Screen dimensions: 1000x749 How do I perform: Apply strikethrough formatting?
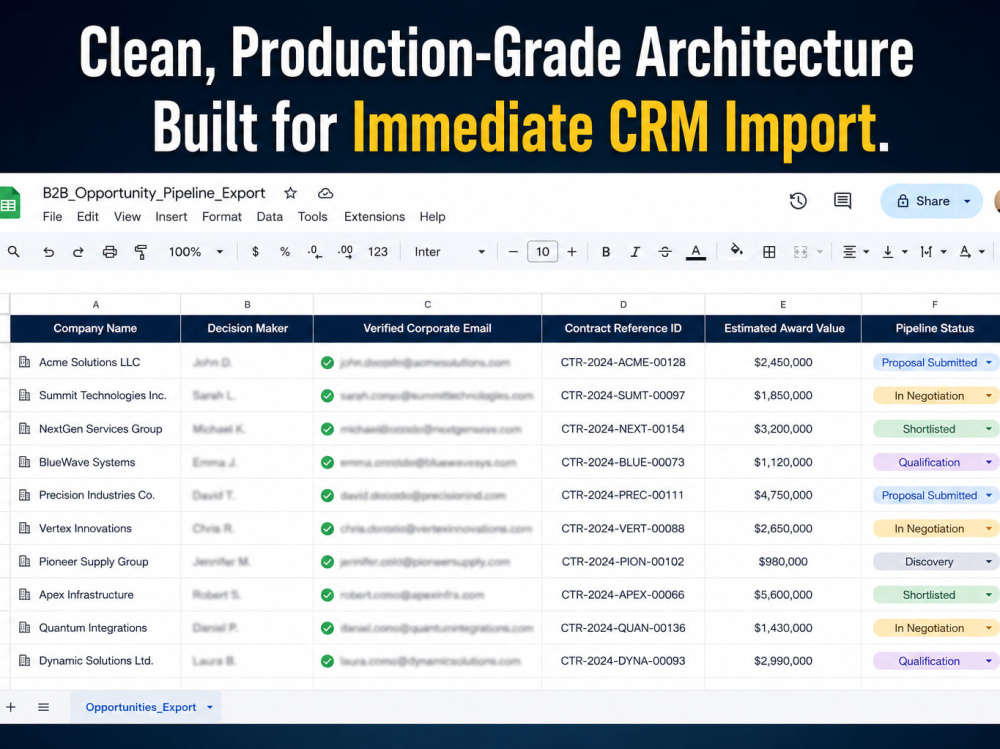tap(665, 252)
